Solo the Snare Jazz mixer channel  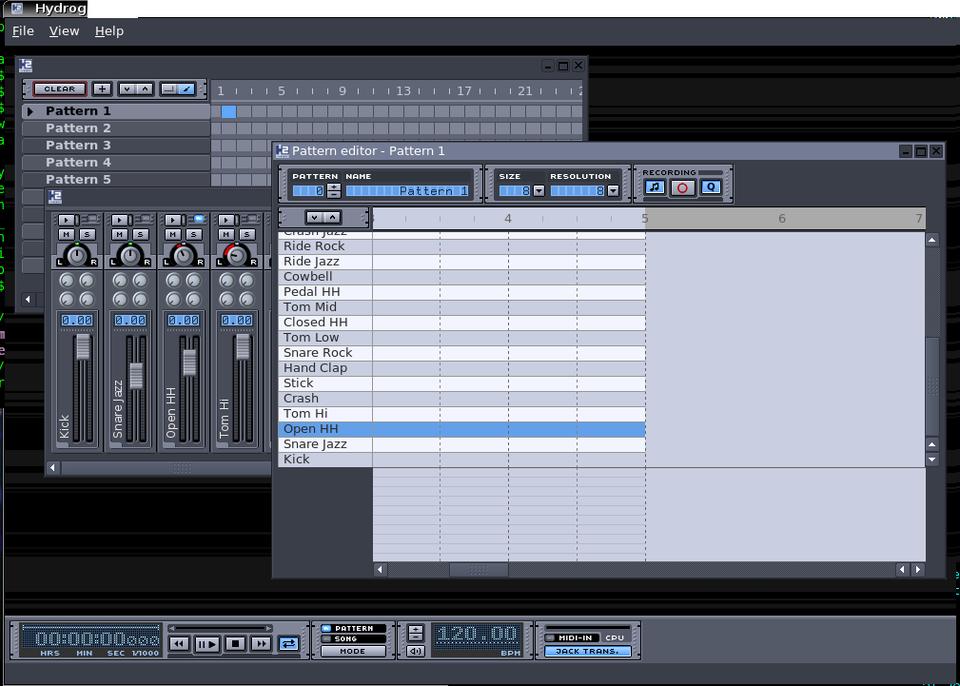click(x=140, y=235)
